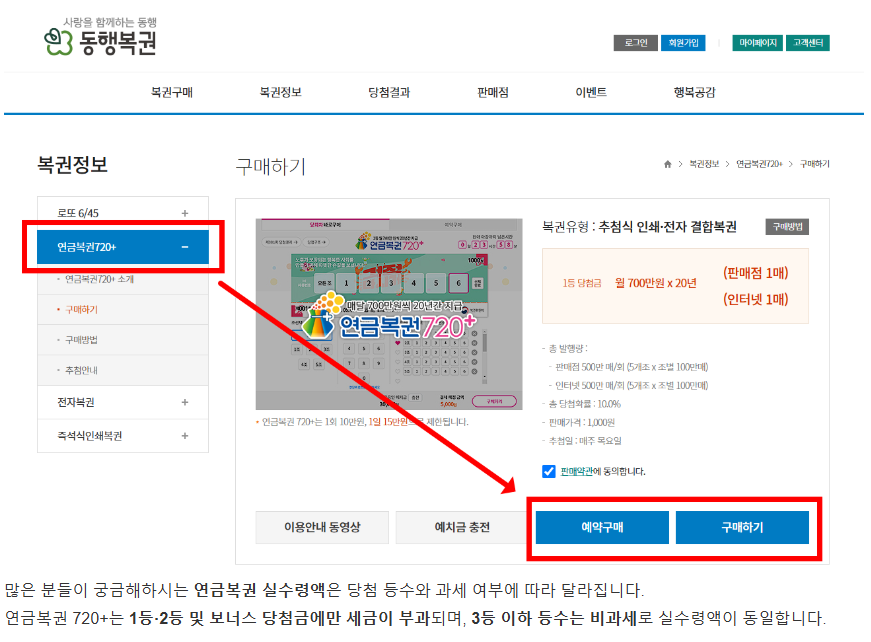871x642 pixels.
Task: Click the 로또 6/45 sidebar label
Action: pyautogui.click(x=78, y=213)
